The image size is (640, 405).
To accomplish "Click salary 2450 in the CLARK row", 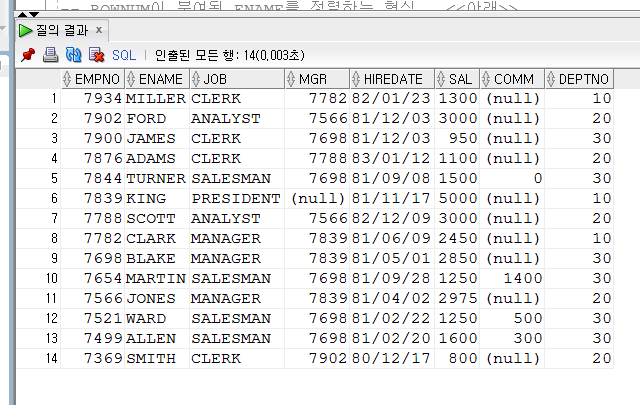I will pyautogui.click(x=458, y=238).
